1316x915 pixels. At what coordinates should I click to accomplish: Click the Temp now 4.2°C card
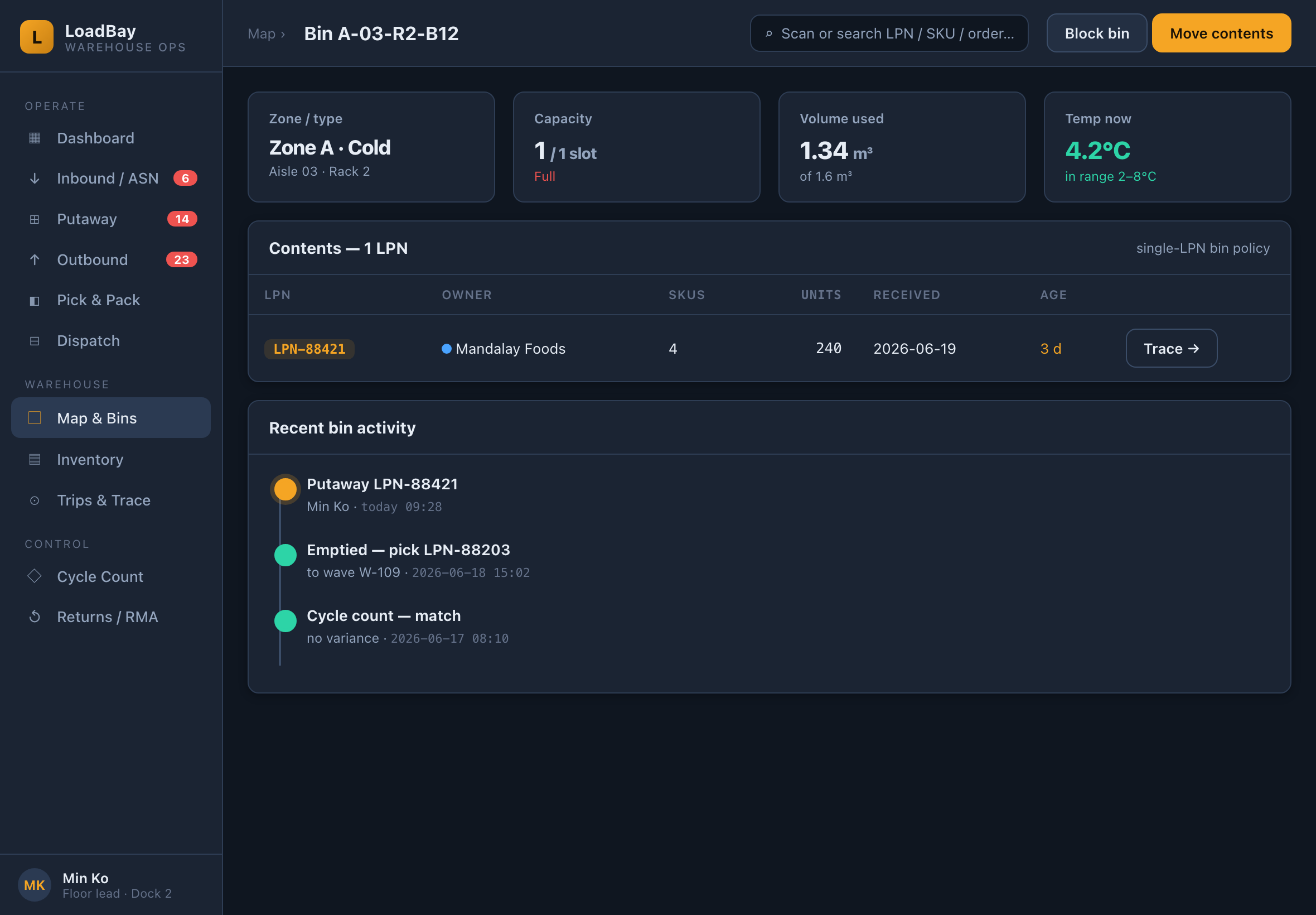point(1167,147)
